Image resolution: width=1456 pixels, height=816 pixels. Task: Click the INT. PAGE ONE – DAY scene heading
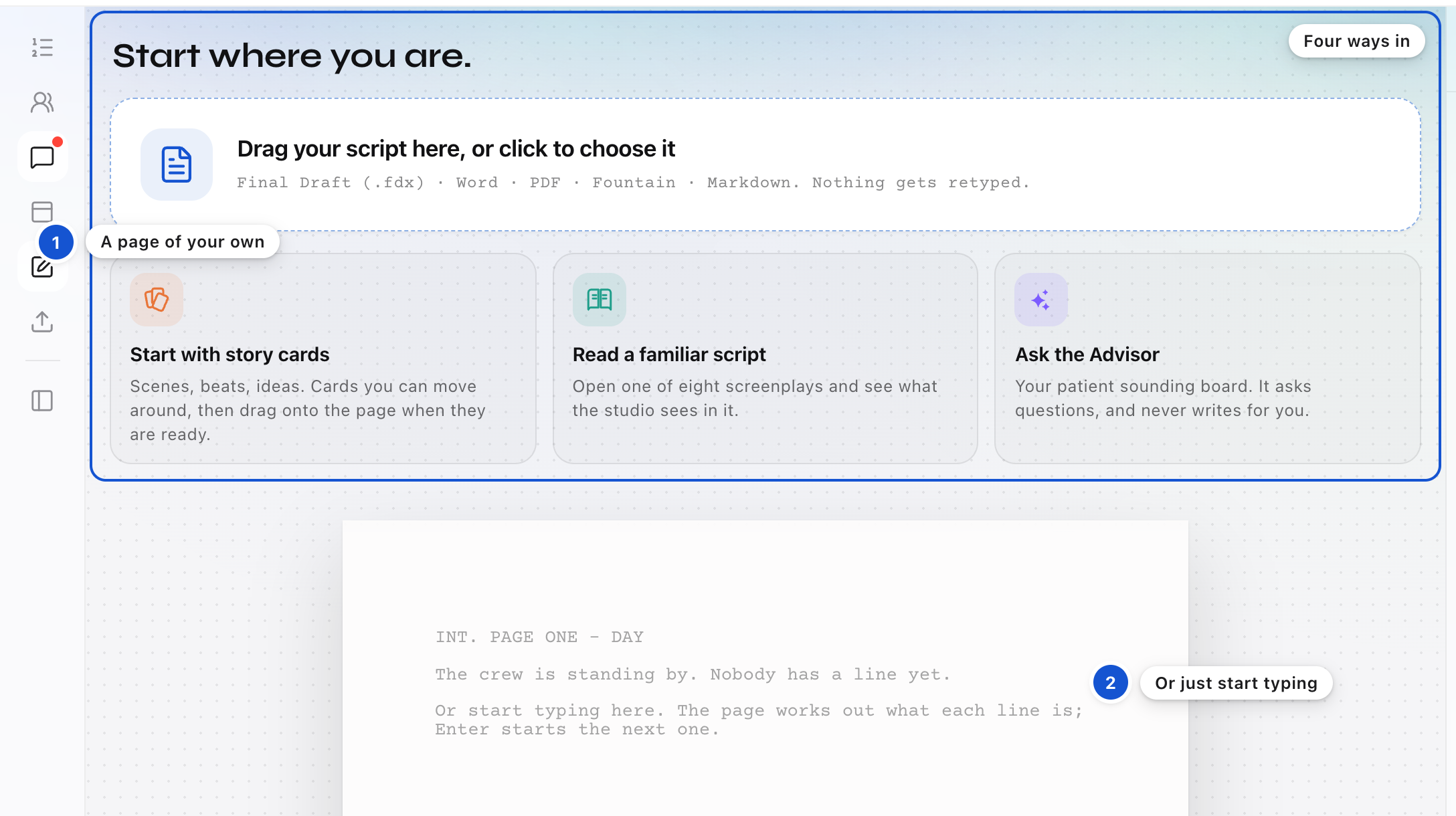[x=539, y=637]
